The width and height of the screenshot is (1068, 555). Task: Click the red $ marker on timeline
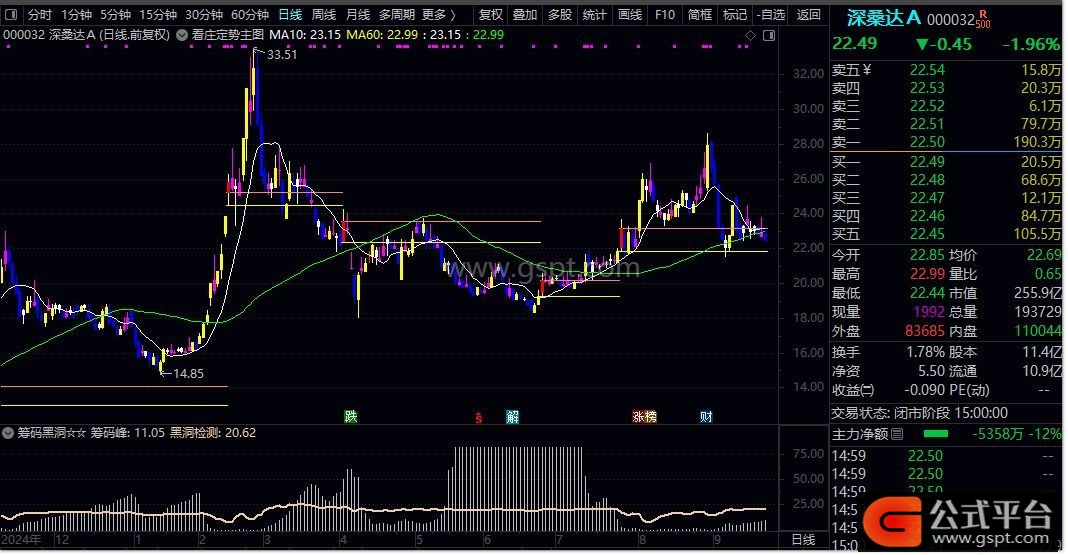coord(479,416)
